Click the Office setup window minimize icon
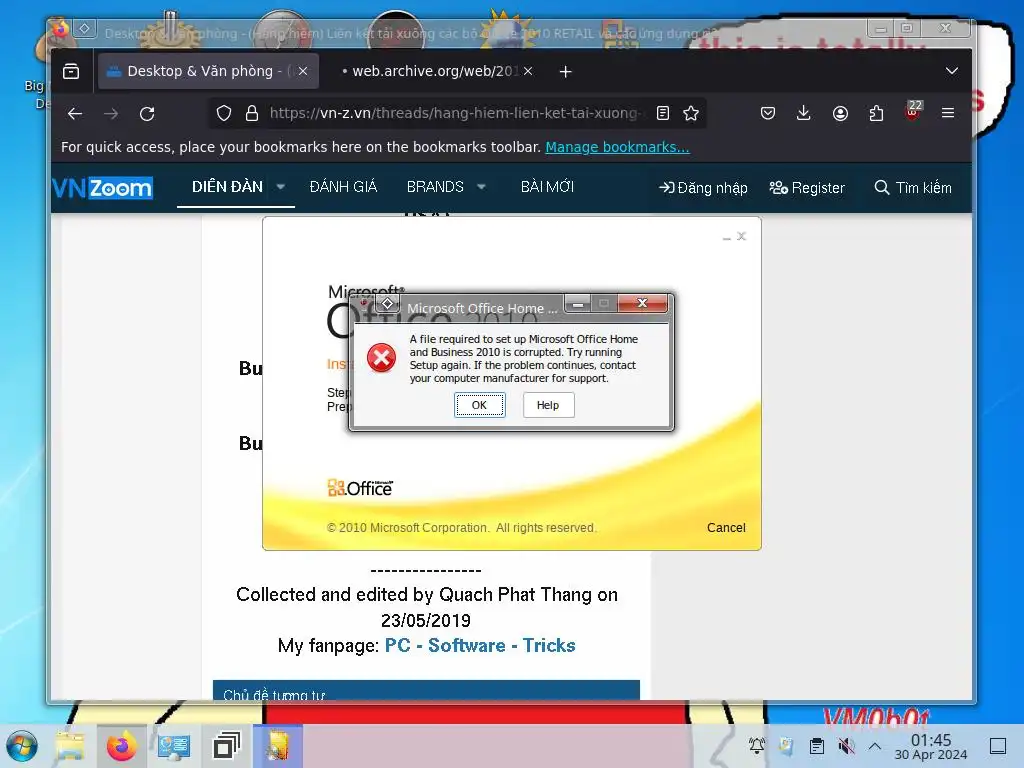Viewport: 1024px width, 768px height. point(727,237)
